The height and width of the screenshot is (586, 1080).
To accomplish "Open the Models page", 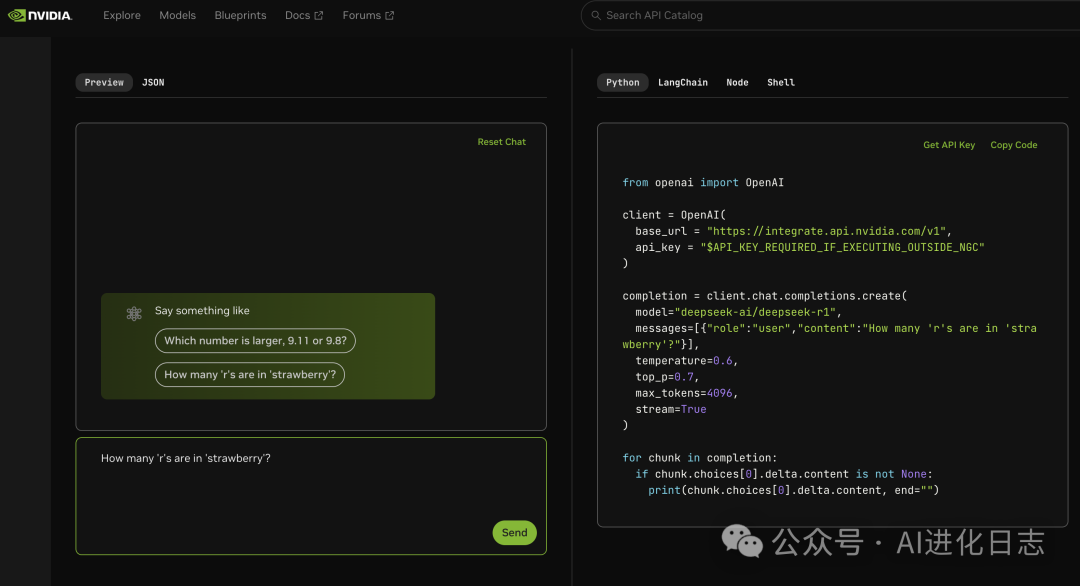I will [x=178, y=15].
